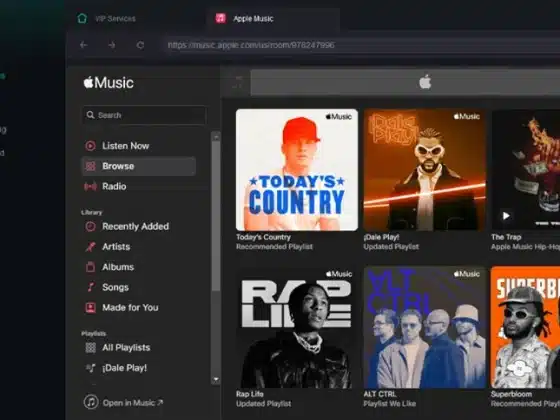
Task: Click 'Recommended Playlist' under Today's Country
Action: point(274,247)
